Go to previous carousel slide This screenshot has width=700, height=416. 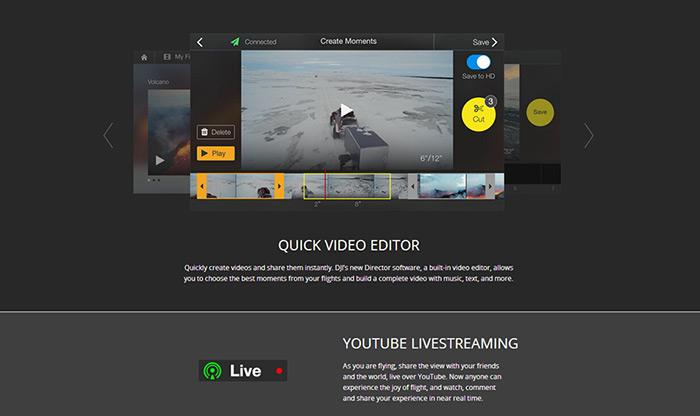[x=109, y=135]
